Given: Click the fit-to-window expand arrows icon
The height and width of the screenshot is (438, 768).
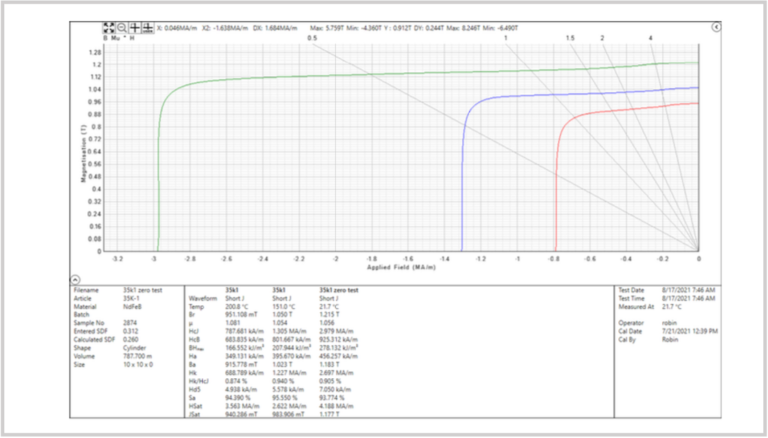Looking at the screenshot, I should [x=109, y=28].
